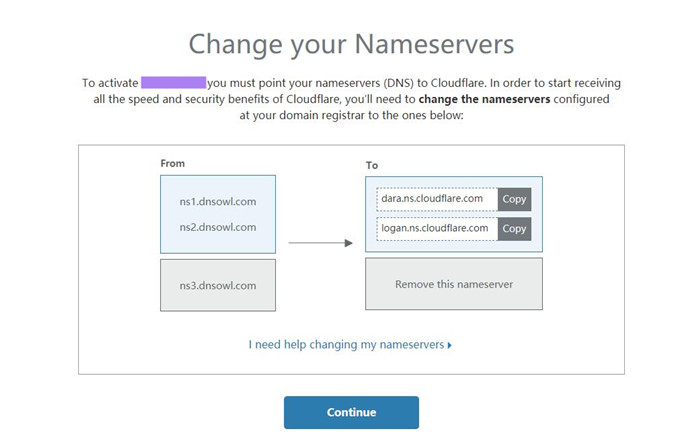
Task: Click the speed and security benefits sentence
Action: pos(351,99)
